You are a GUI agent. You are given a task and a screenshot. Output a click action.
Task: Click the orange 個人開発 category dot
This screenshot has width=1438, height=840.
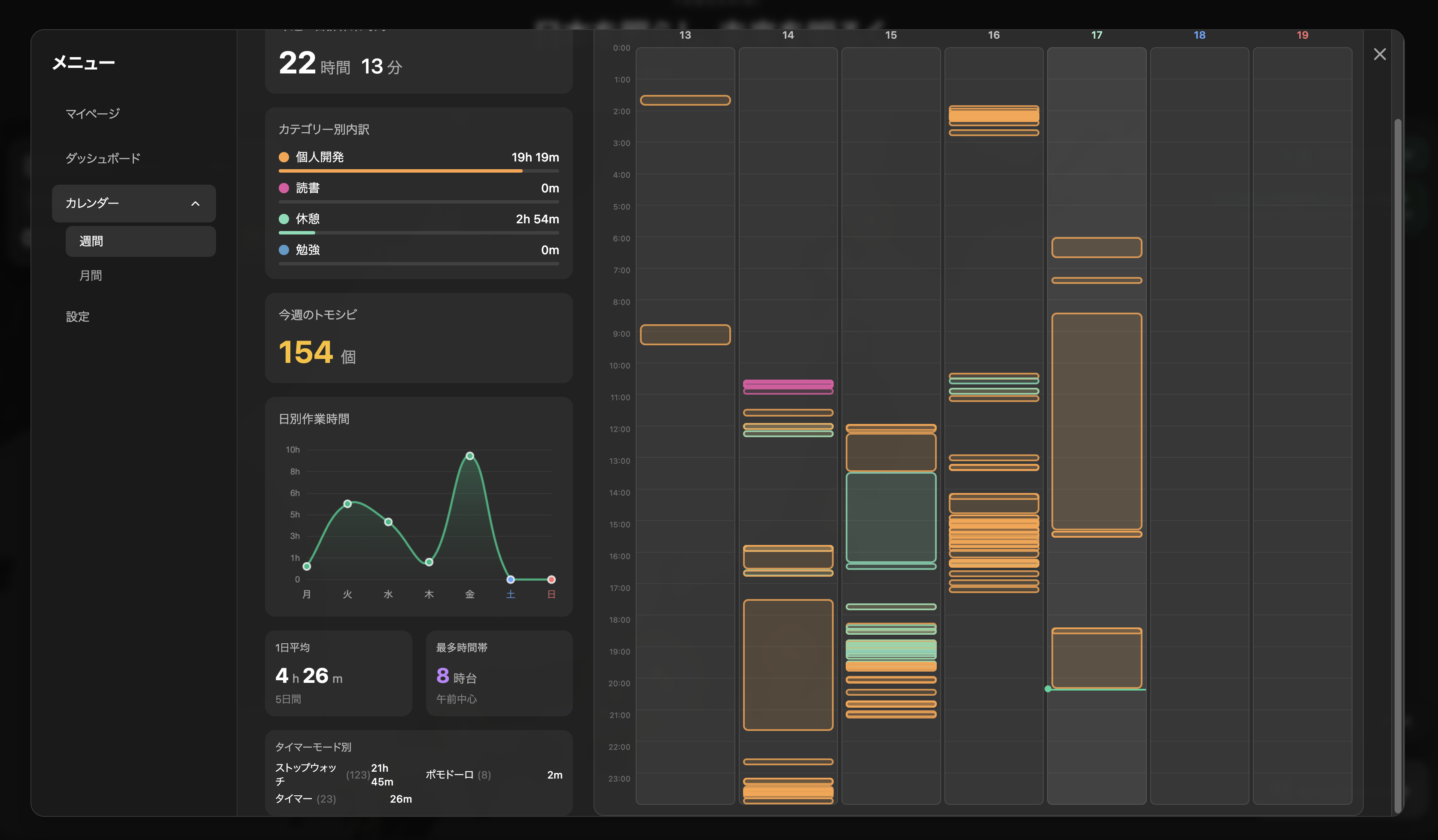coord(283,157)
